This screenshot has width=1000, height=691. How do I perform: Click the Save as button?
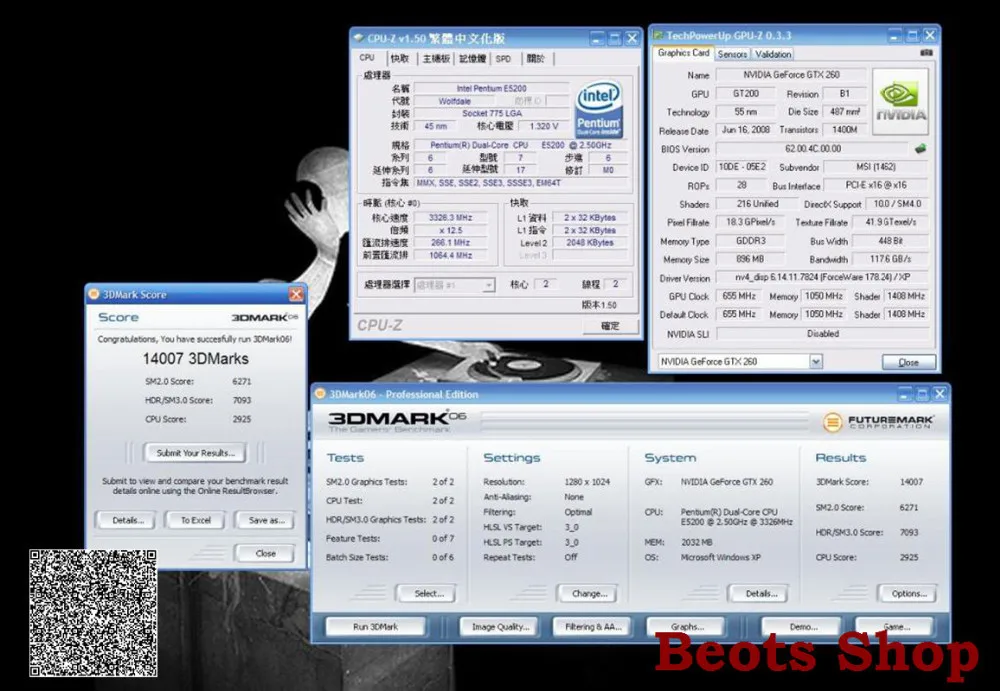(266, 520)
